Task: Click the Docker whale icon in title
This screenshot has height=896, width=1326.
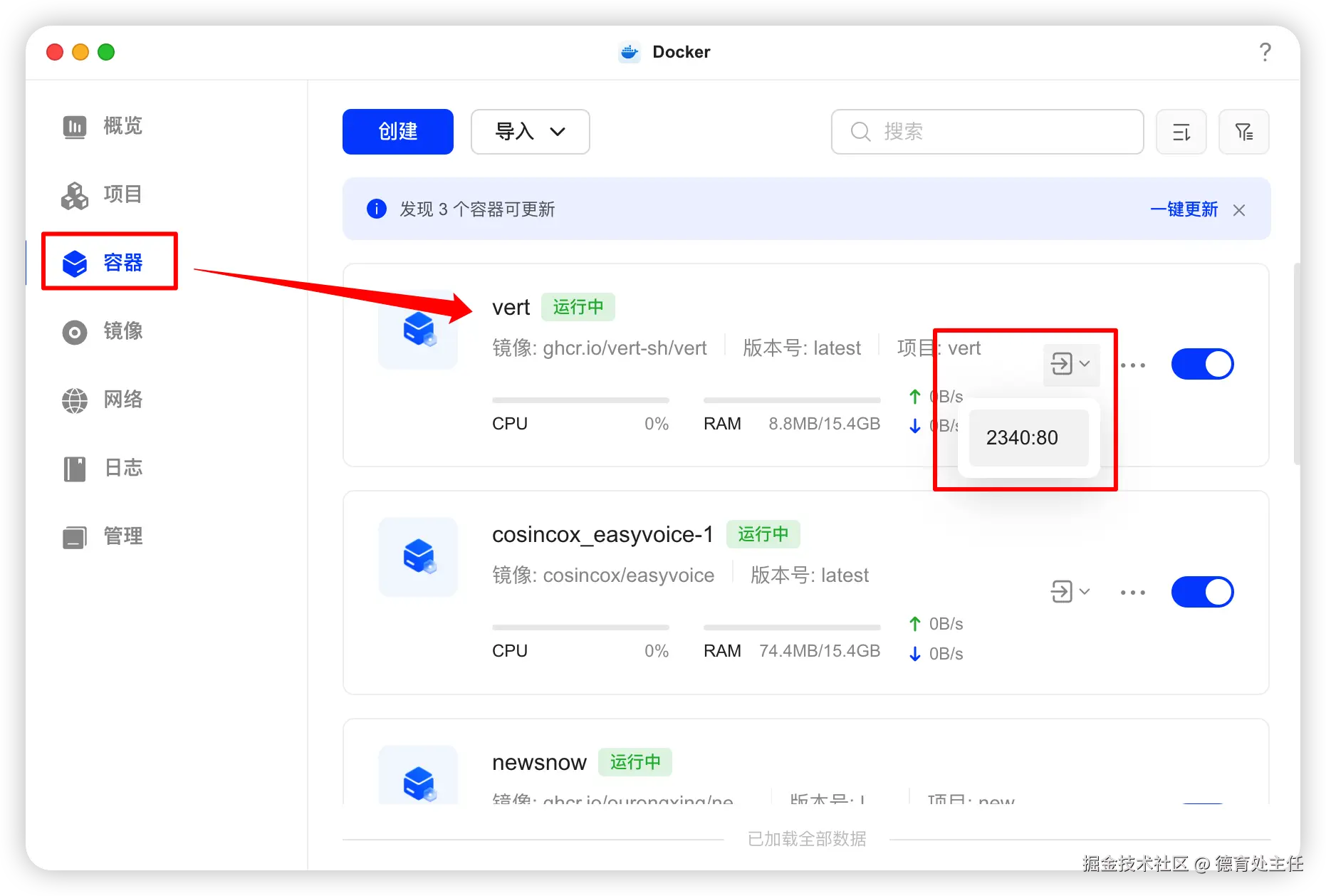Action: click(x=629, y=52)
